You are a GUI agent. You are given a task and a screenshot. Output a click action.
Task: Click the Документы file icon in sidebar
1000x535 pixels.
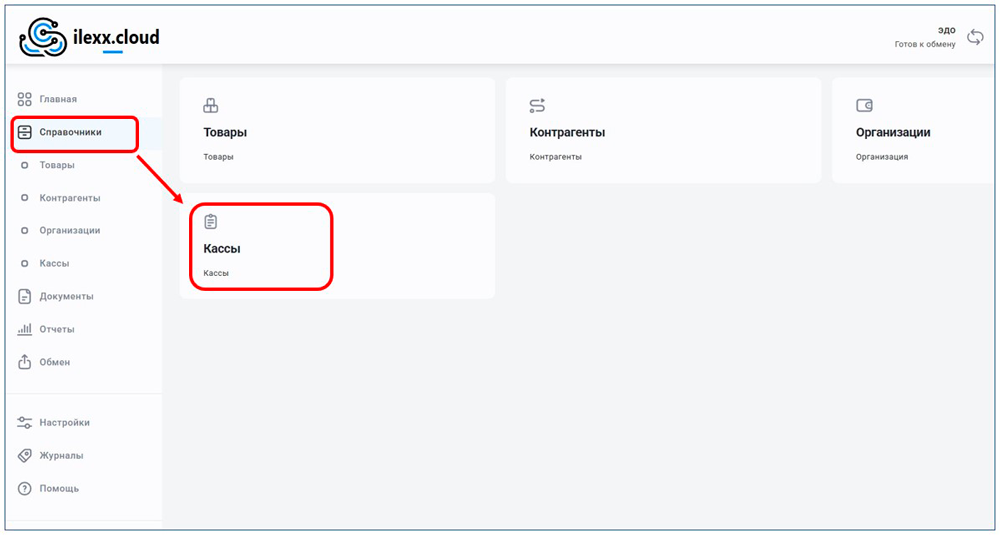pyautogui.click(x=25, y=297)
